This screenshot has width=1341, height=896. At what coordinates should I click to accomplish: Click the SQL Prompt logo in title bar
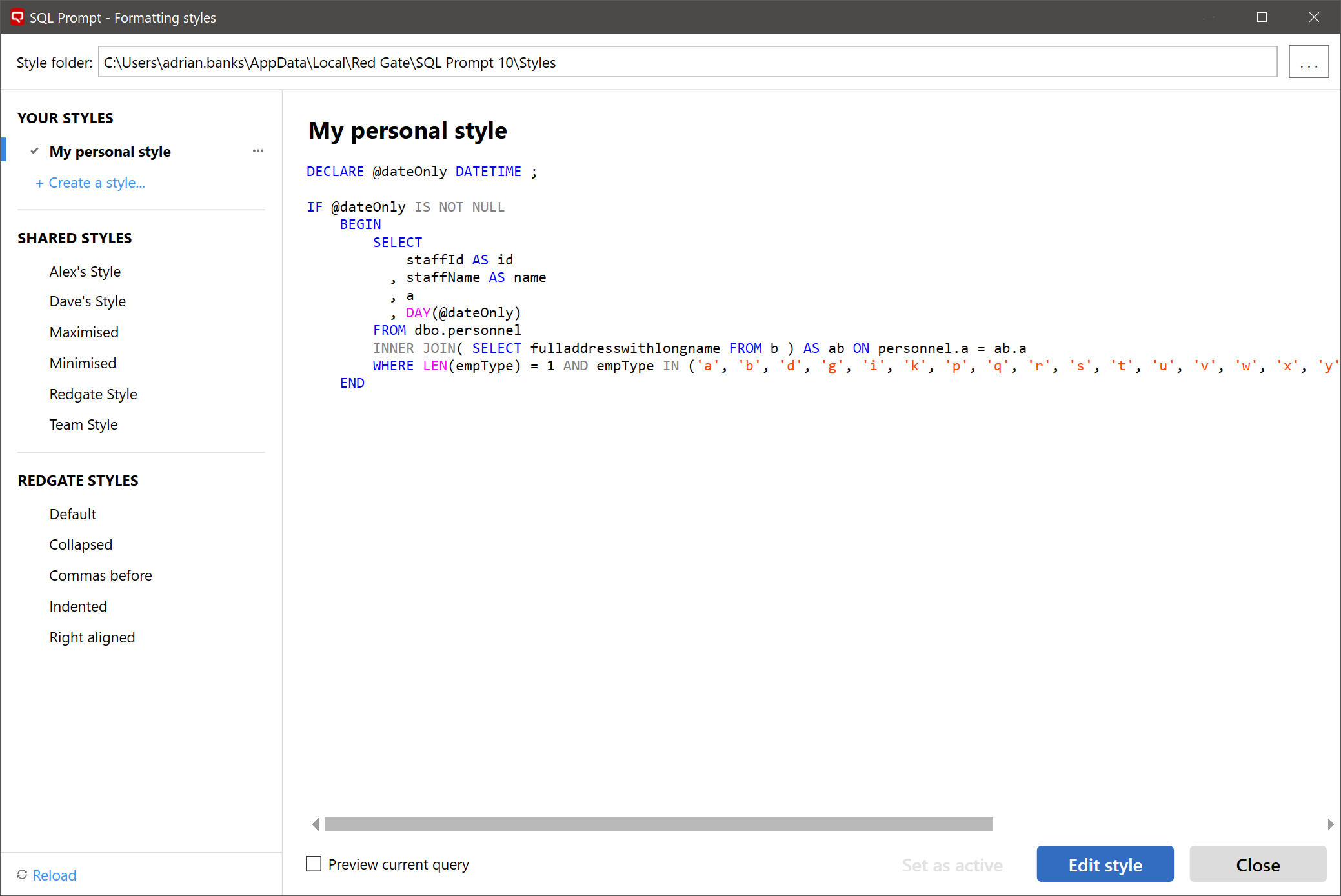pyautogui.click(x=17, y=17)
